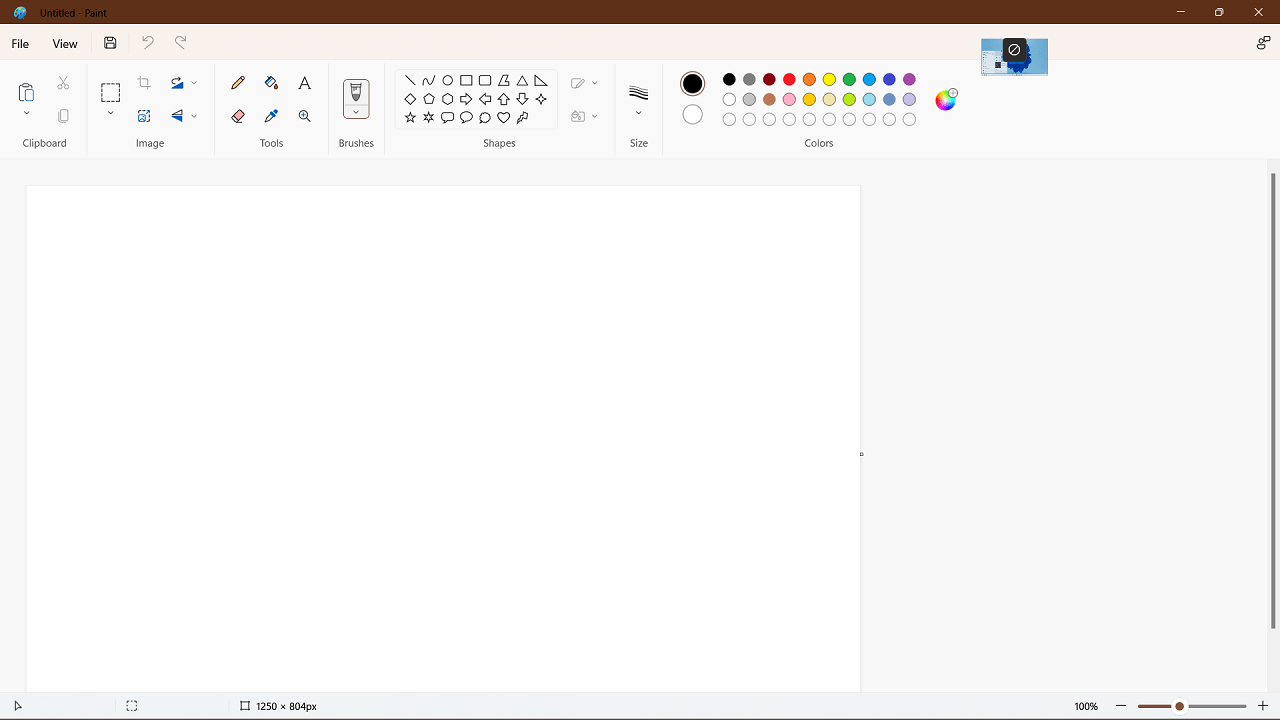Pick the red color swatch
1280x720 pixels.
pyautogui.click(x=789, y=80)
